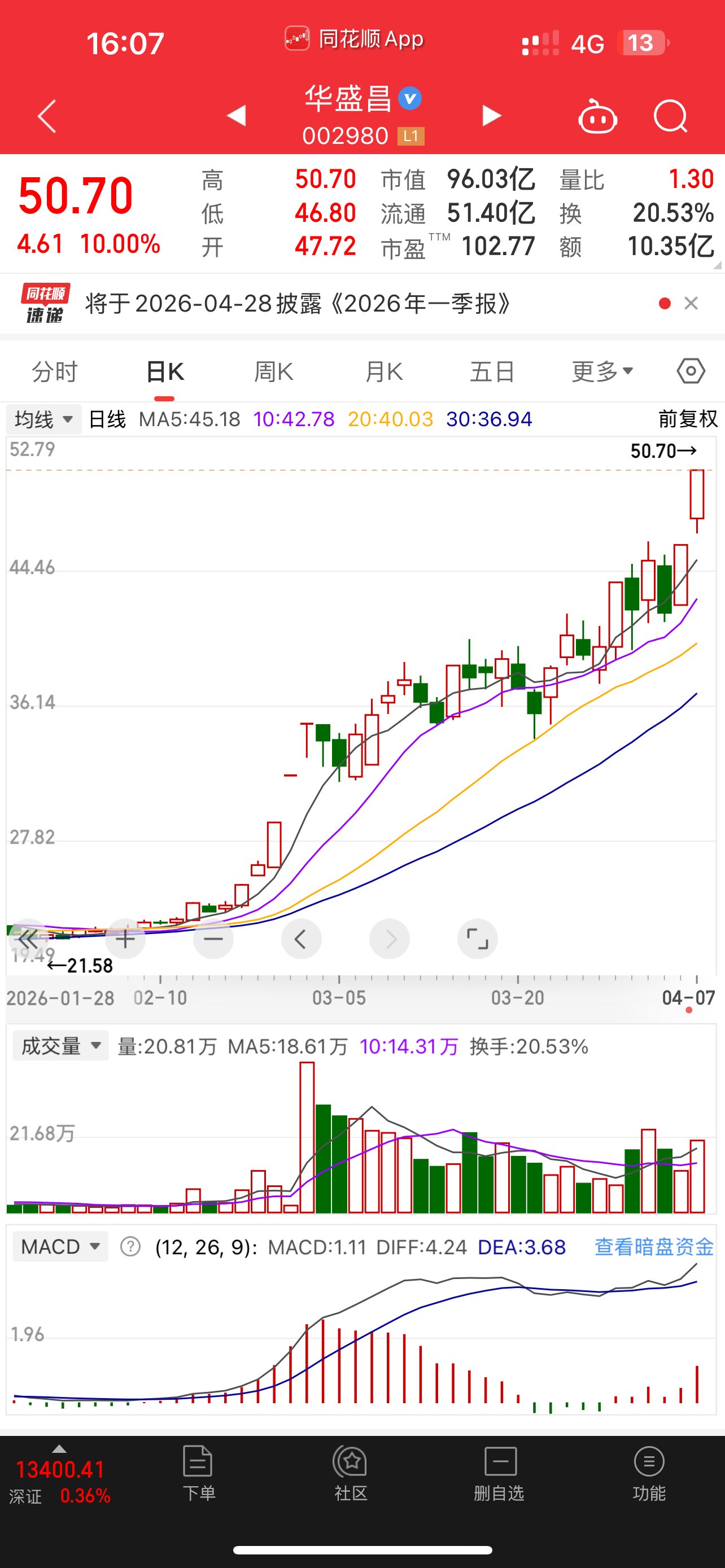Expand the 成交量 indicator dropdown
Viewport: 725px width, 1568px height.
pyautogui.click(x=60, y=1046)
